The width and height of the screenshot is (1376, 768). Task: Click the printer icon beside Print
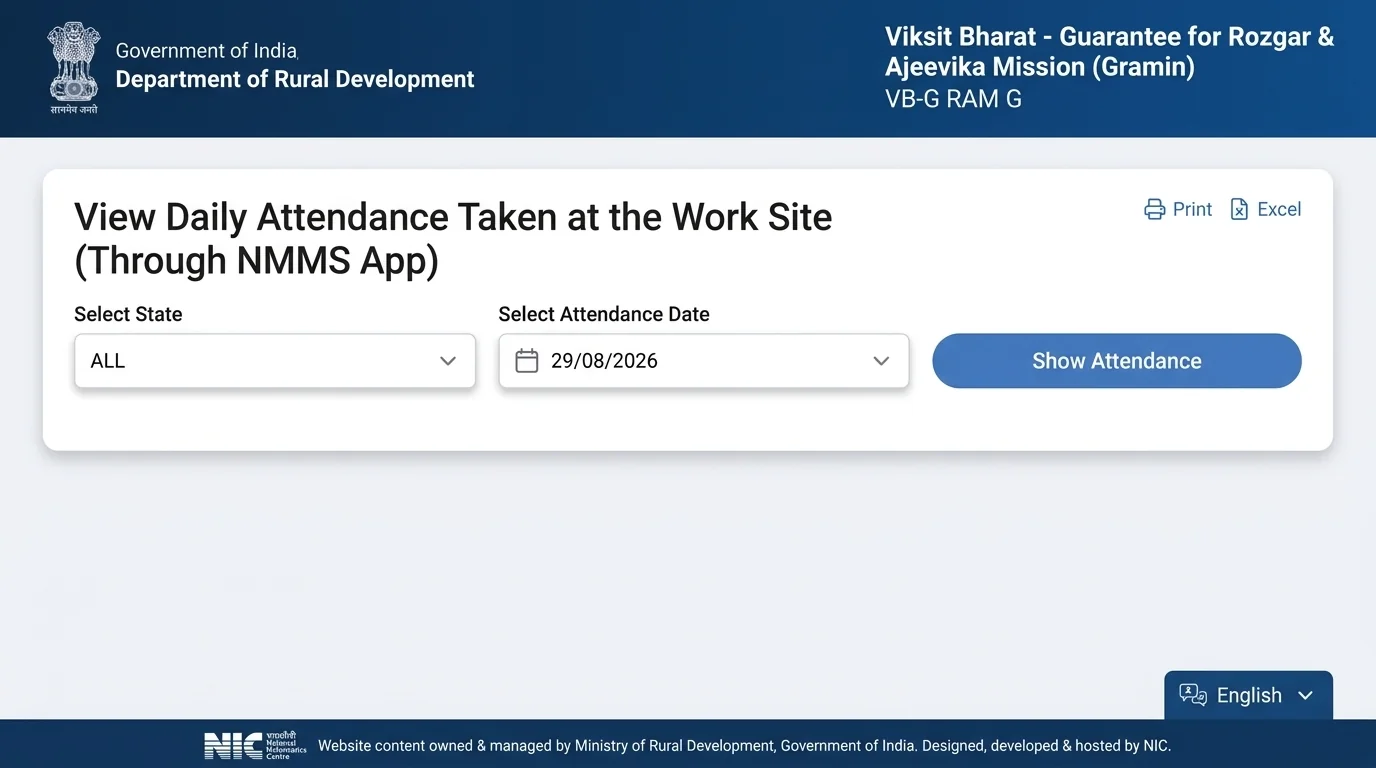click(x=1155, y=209)
